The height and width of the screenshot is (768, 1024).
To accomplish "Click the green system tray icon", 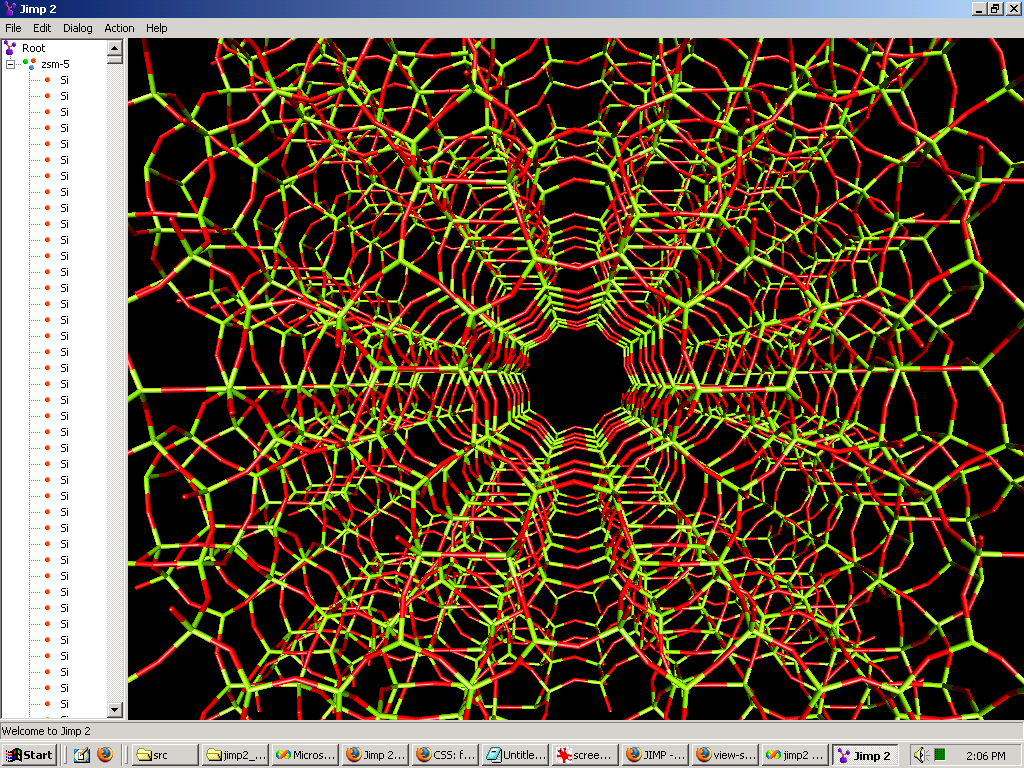I will point(940,754).
